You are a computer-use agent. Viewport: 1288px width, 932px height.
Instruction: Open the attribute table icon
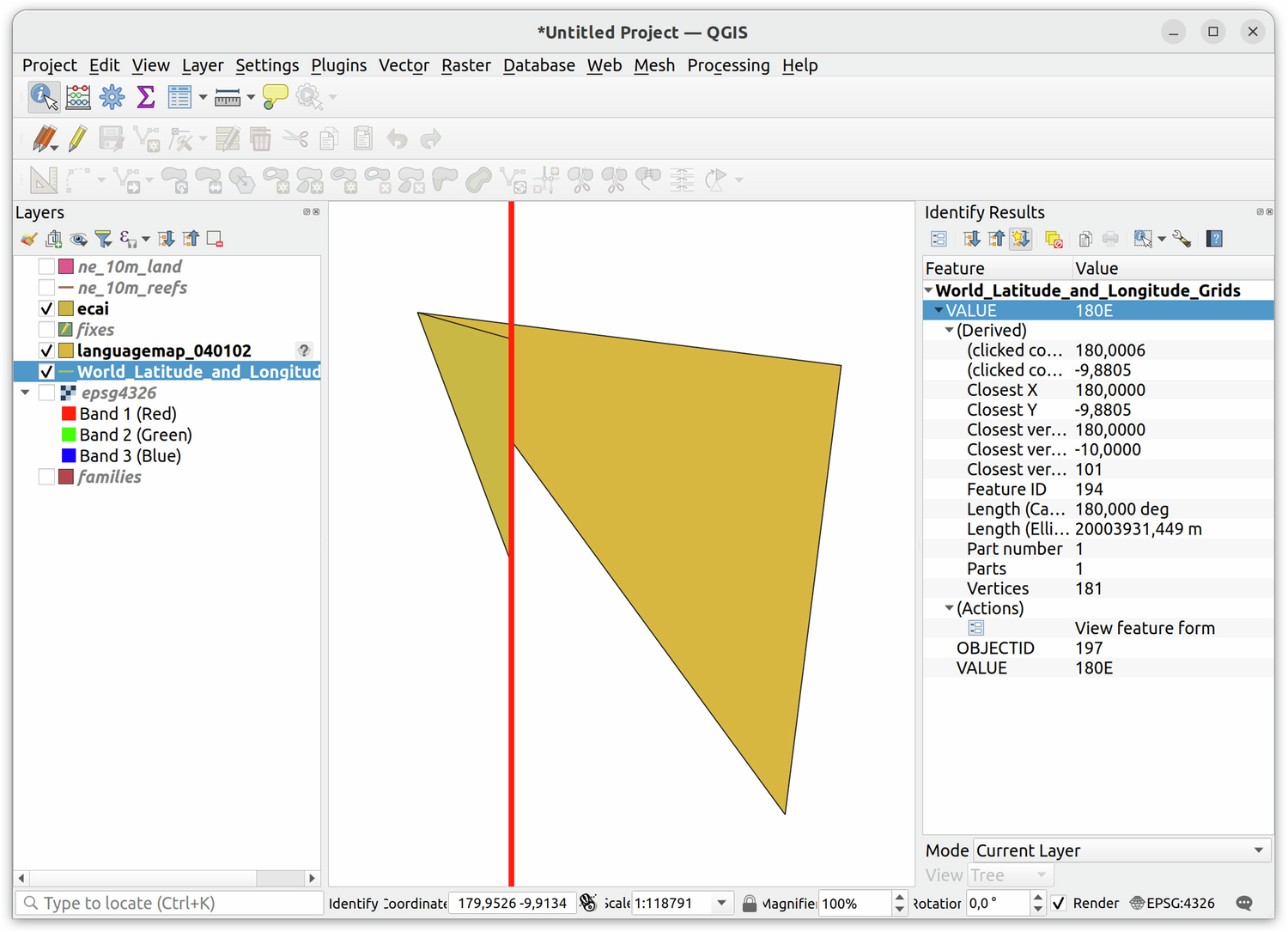[179, 97]
